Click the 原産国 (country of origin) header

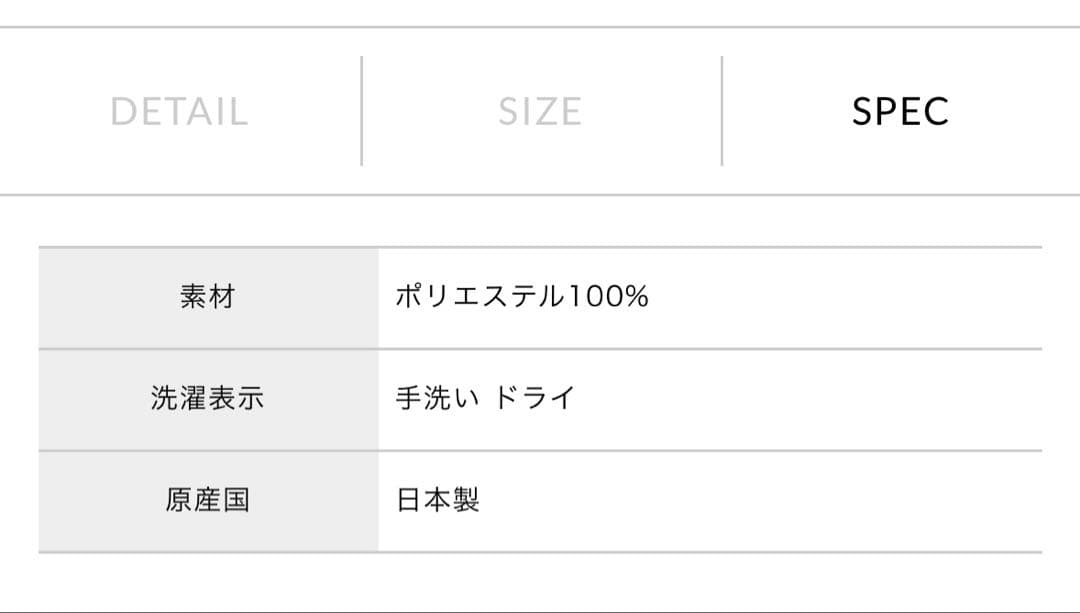(207, 499)
